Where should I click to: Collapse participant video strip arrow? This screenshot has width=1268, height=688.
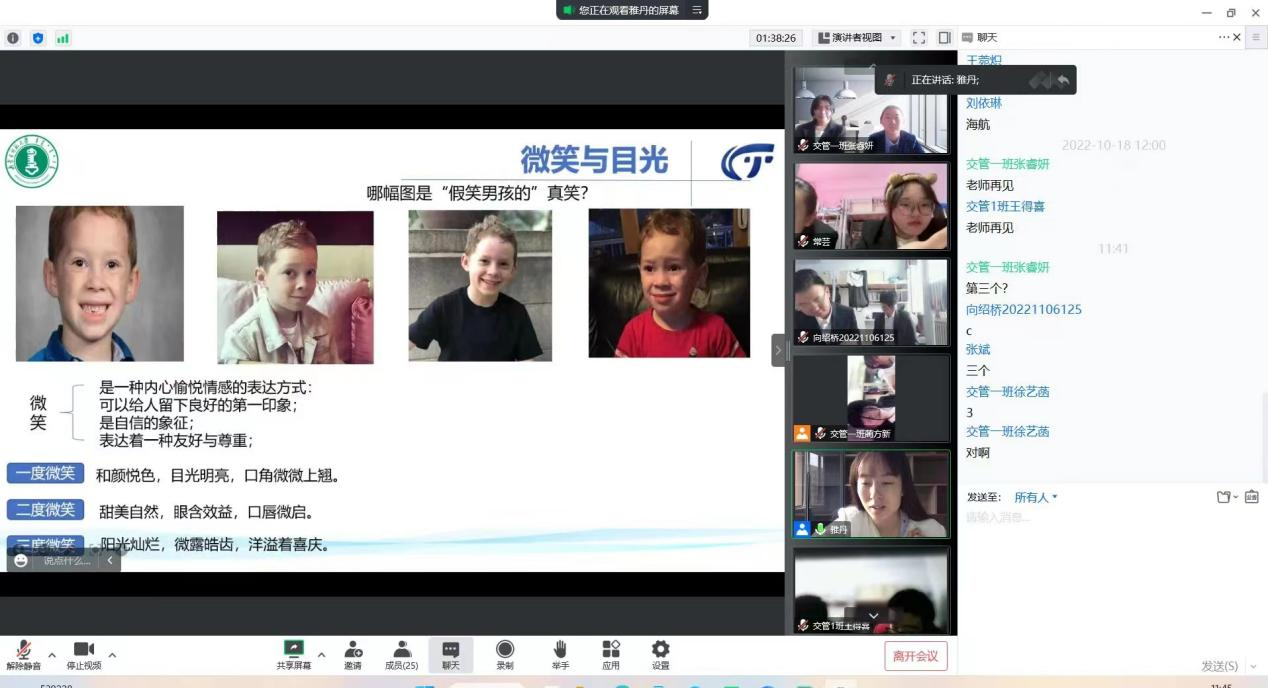[x=778, y=350]
